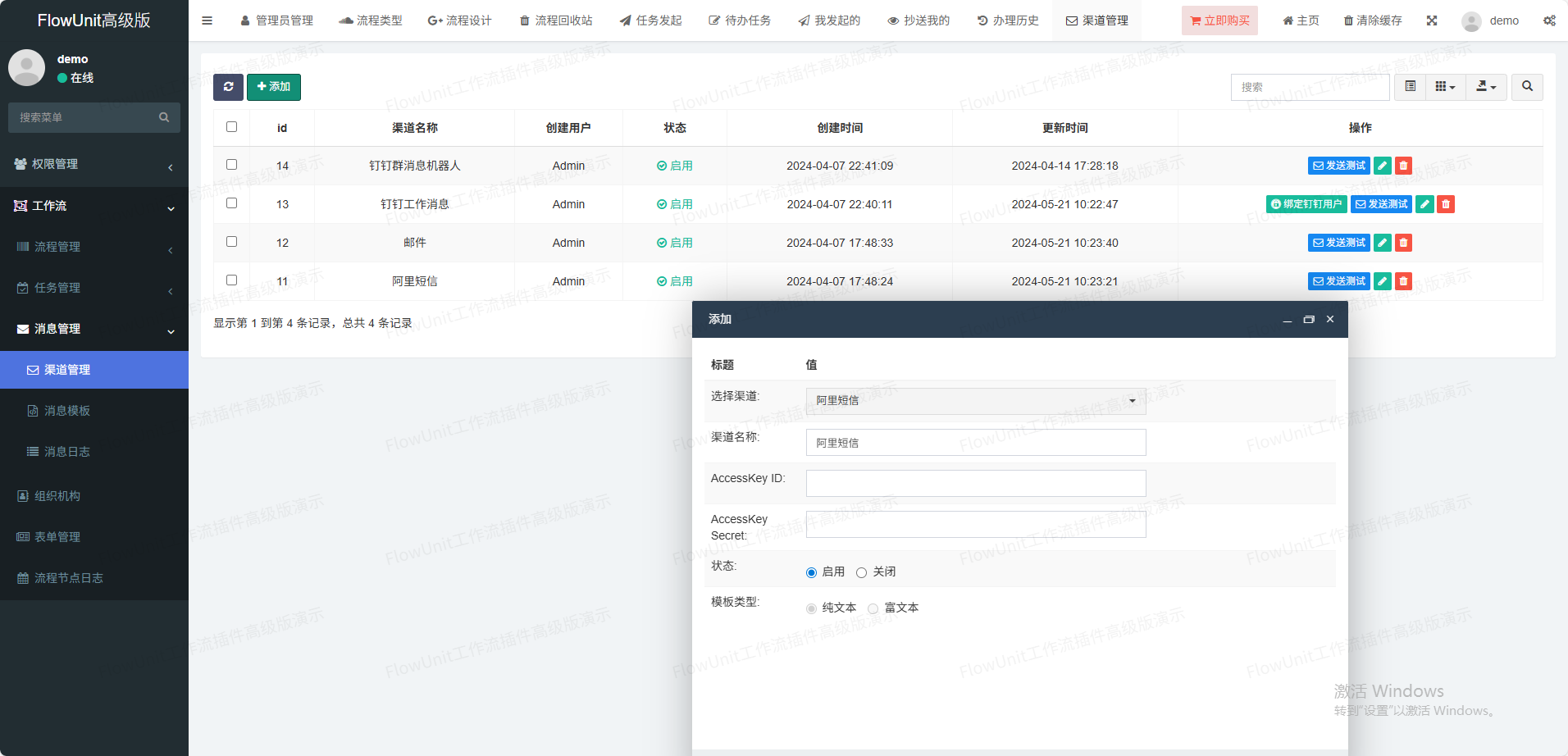Switch to the 待办任务 top tab

coord(740,20)
